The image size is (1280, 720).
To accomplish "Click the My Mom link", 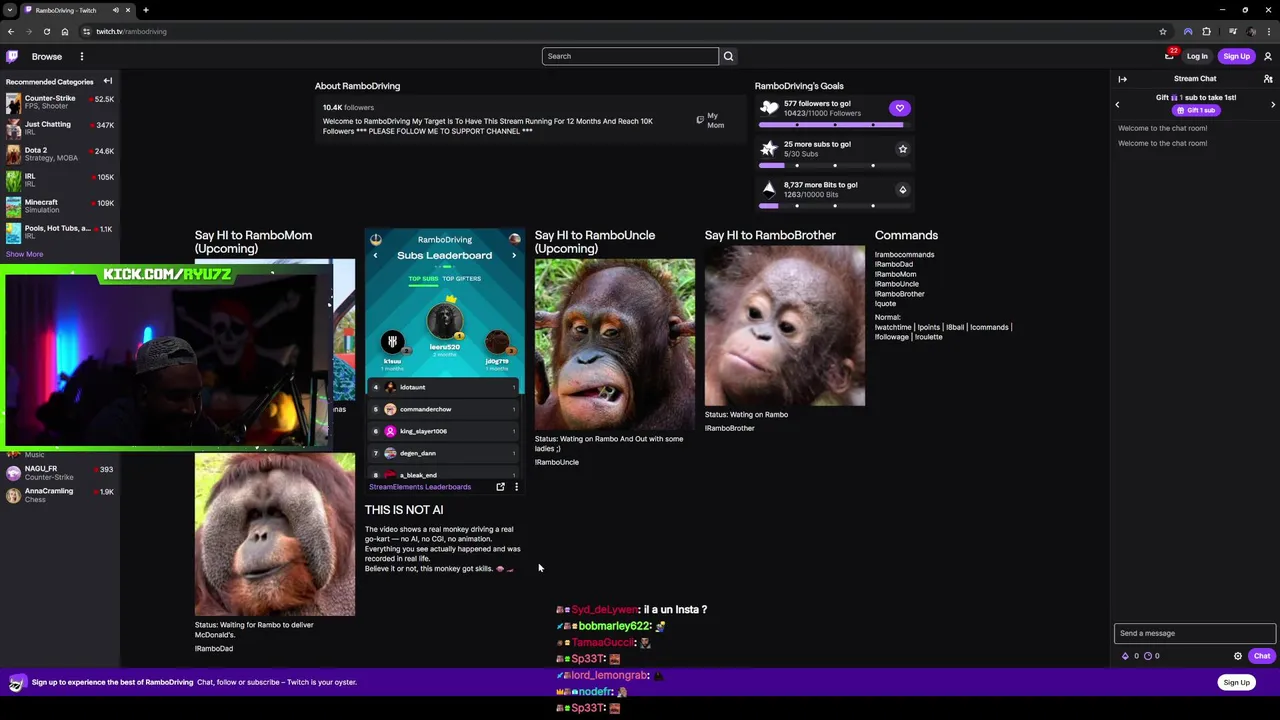I will [711, 120].
